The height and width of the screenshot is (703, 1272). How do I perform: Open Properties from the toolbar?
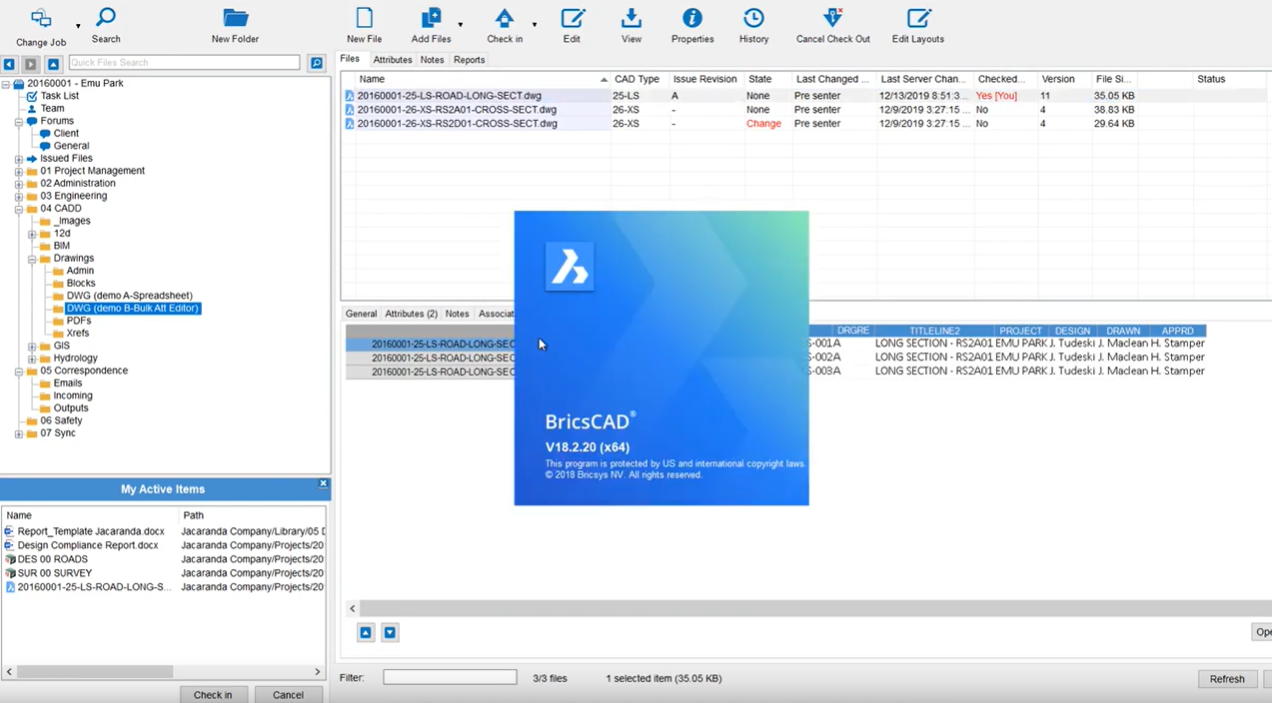point(692,18)
